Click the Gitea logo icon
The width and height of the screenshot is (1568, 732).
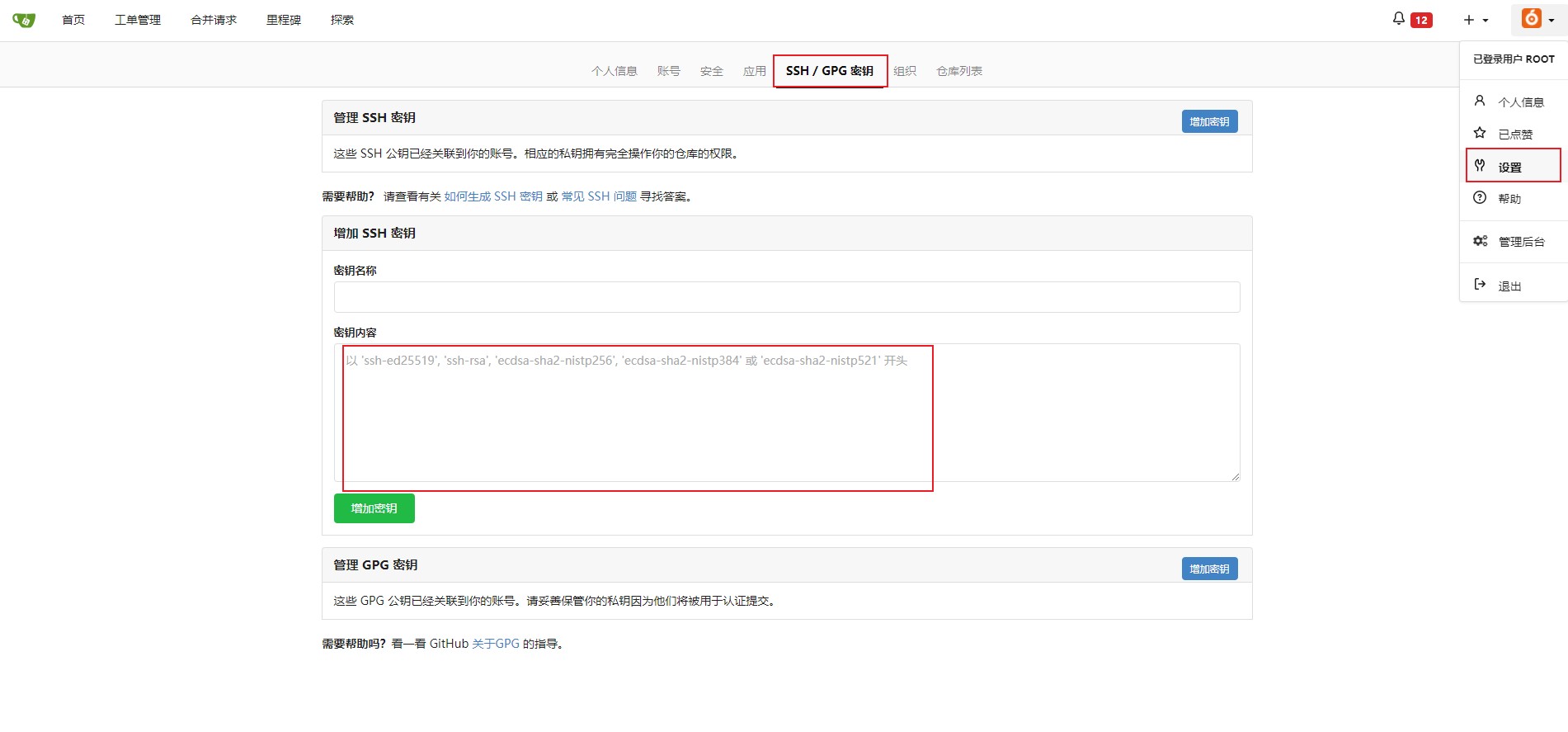(24, 20)
